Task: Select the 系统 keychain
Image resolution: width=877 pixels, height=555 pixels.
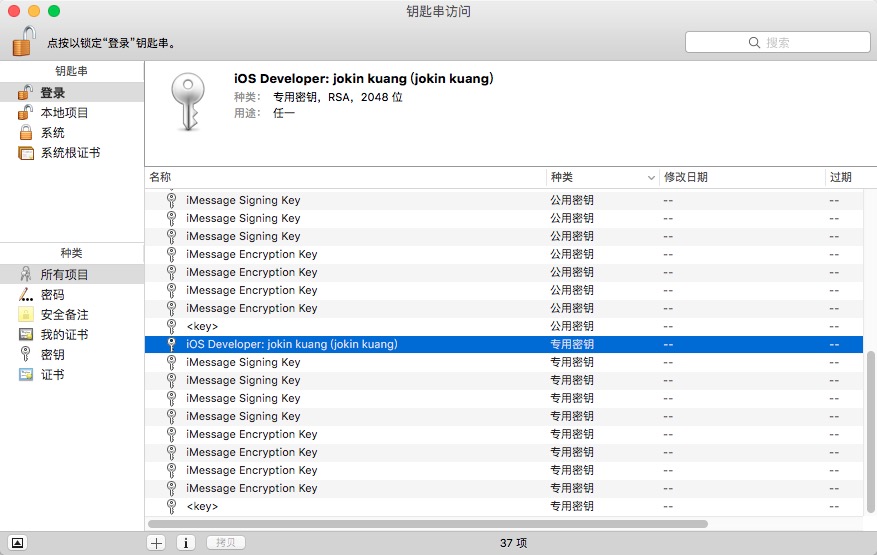Action: tap(72, 133)
